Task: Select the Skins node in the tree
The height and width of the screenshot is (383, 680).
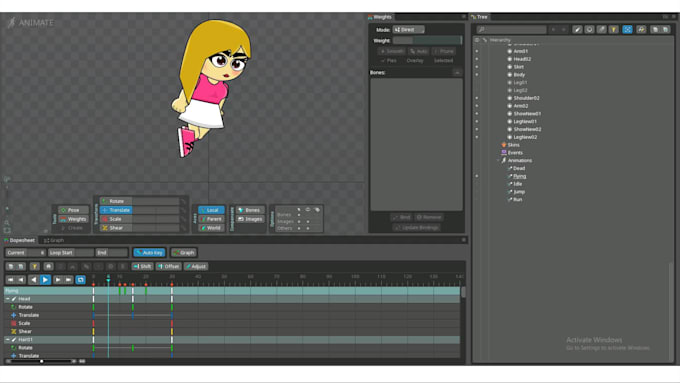Action: (513, 145)
